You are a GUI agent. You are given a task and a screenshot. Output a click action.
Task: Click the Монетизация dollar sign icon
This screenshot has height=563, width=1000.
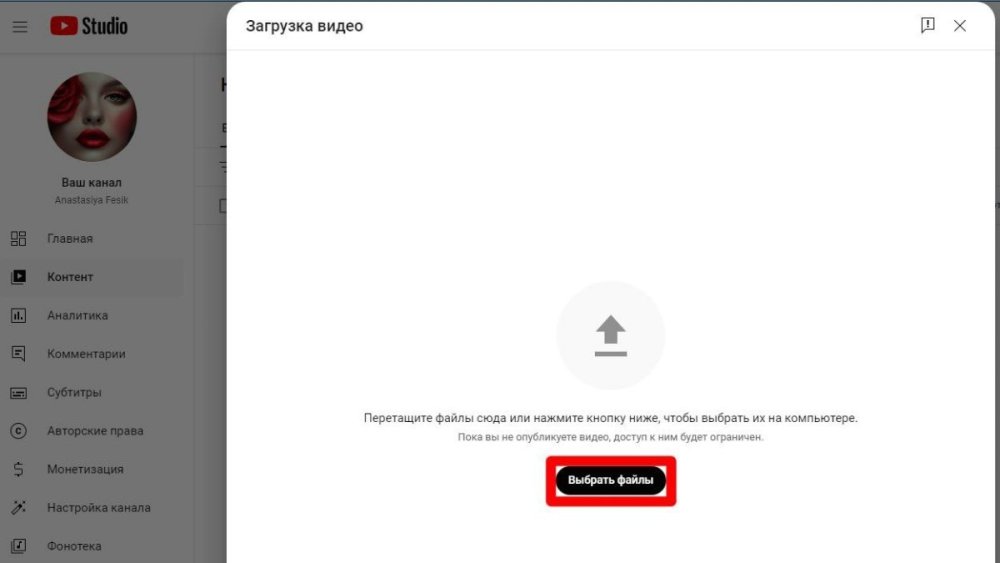[x=18, y=469]
